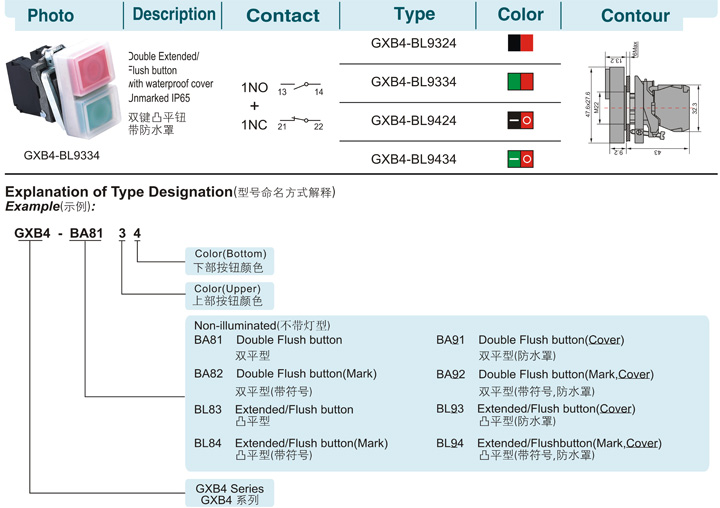Click the GXB4 part of the example code
The height and width of the screenshot is (508, 720).
coord(32,233)
